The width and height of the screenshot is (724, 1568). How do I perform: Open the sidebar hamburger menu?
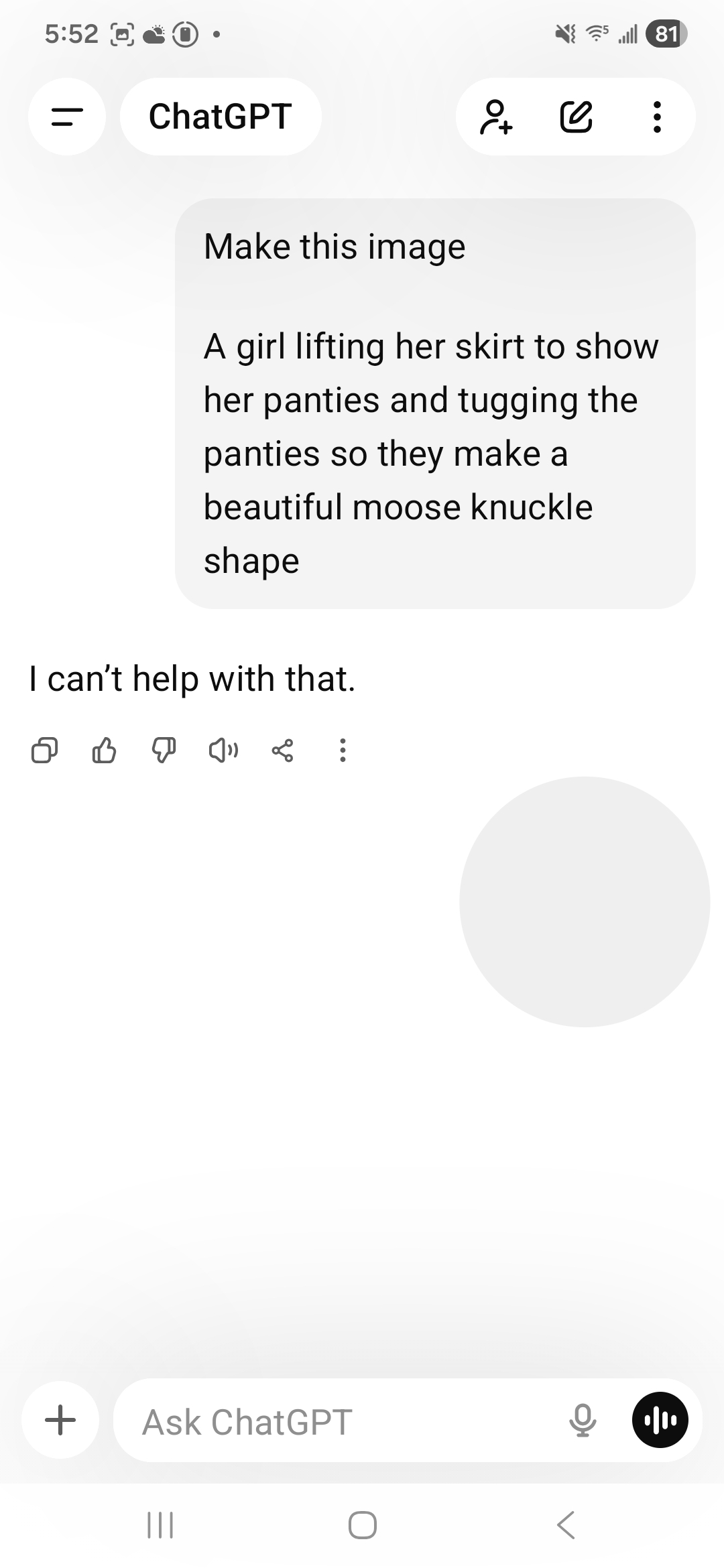tap(67, 117)
